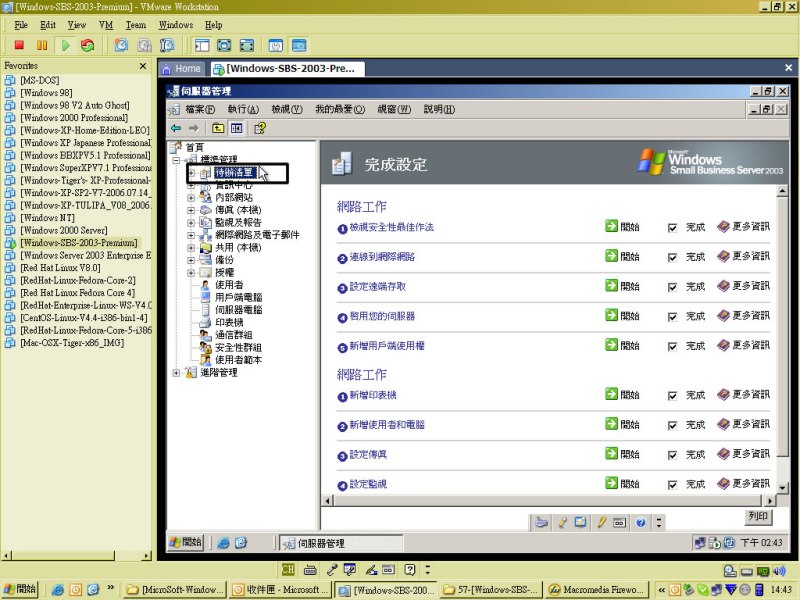
Task: Open the 執行(A) menu in 伺服器管理
Action: [243, 109]
